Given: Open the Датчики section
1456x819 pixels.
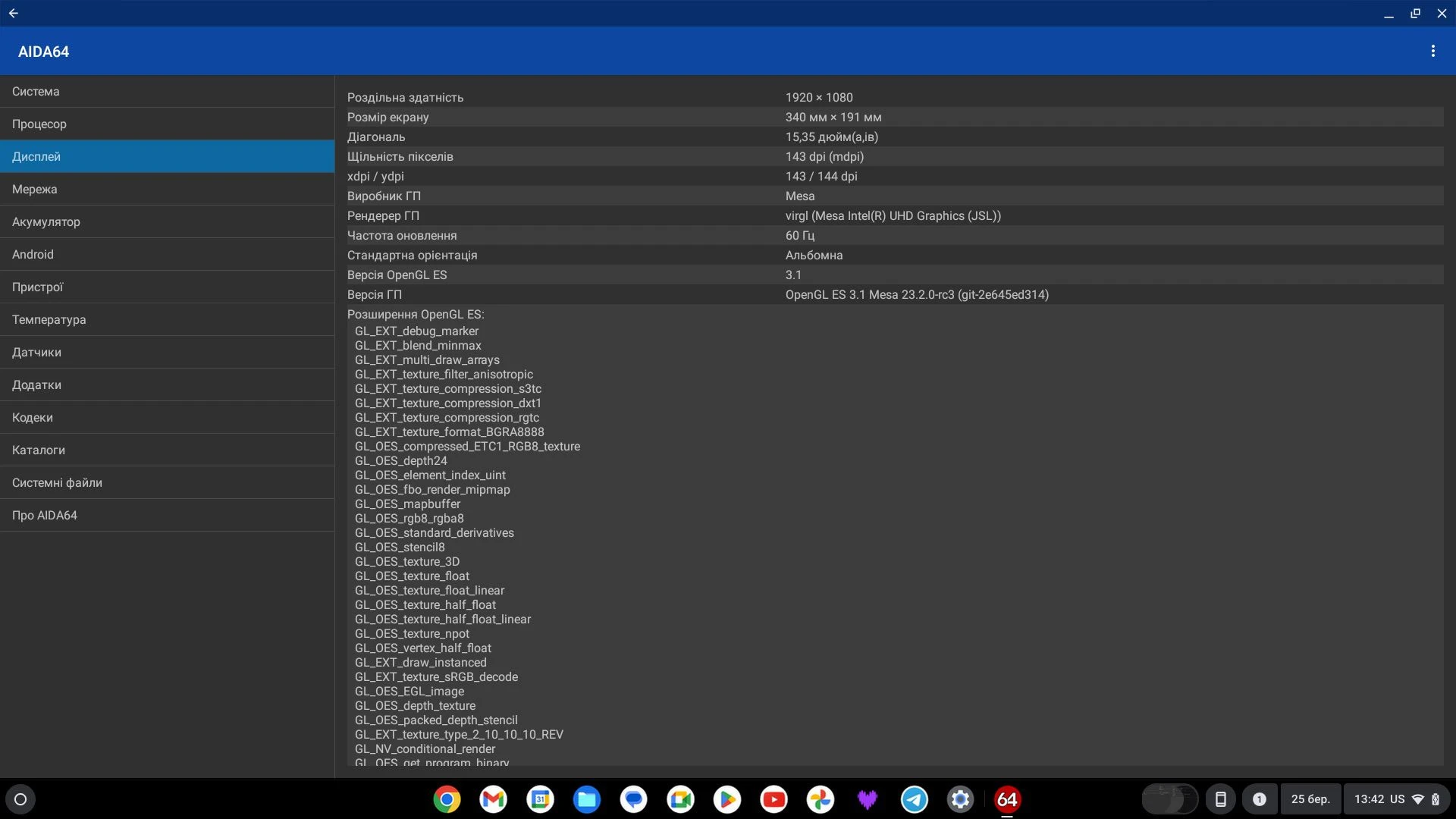Looking at the screenshot, I should coord(167,352).
